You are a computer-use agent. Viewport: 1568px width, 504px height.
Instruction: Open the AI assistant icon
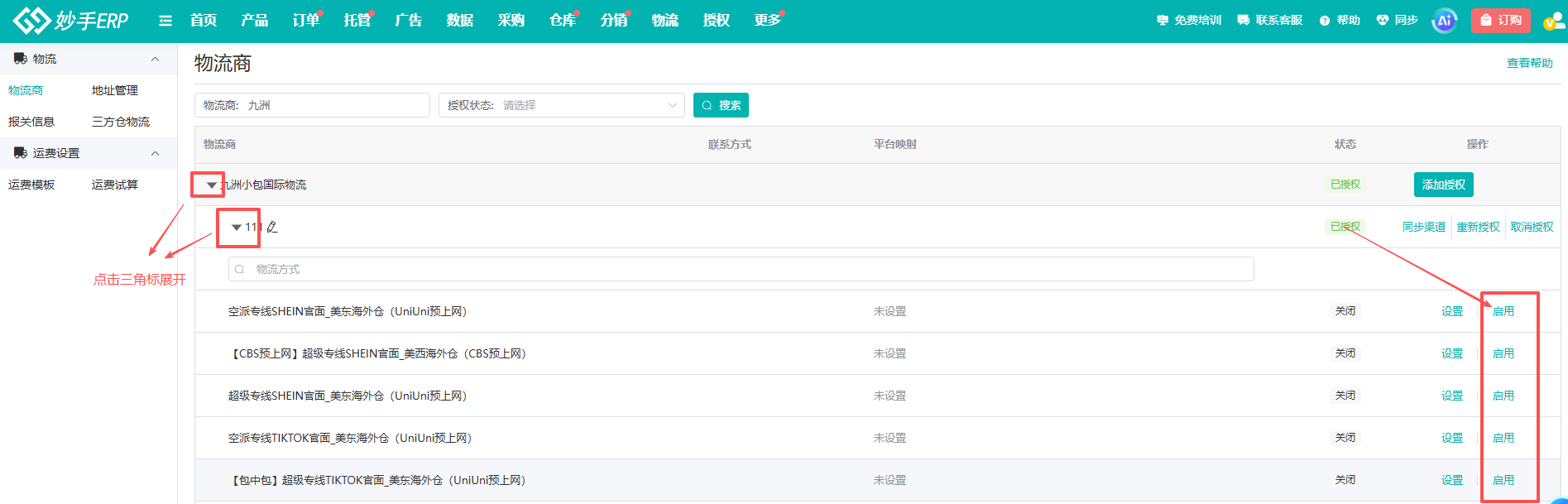[1445, 21]
